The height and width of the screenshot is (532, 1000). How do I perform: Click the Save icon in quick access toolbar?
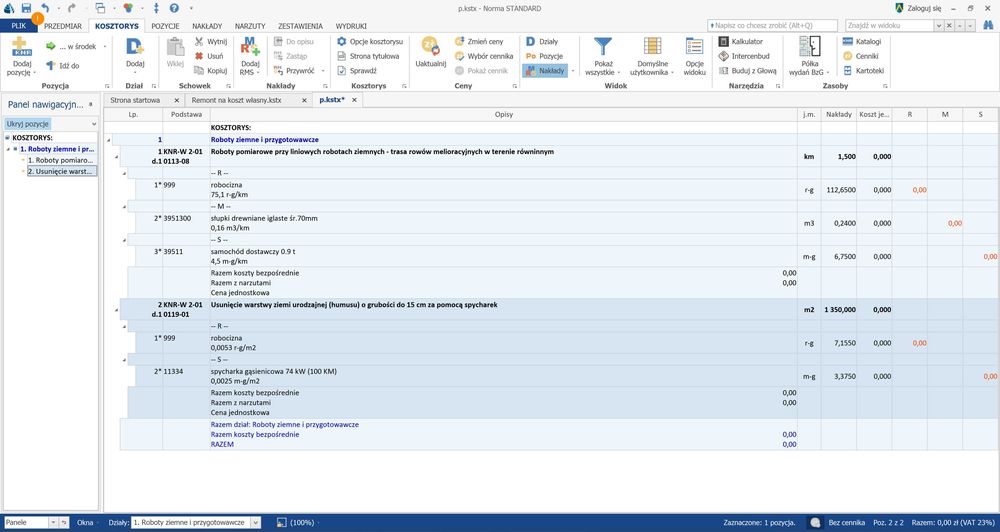pos(26,8)
